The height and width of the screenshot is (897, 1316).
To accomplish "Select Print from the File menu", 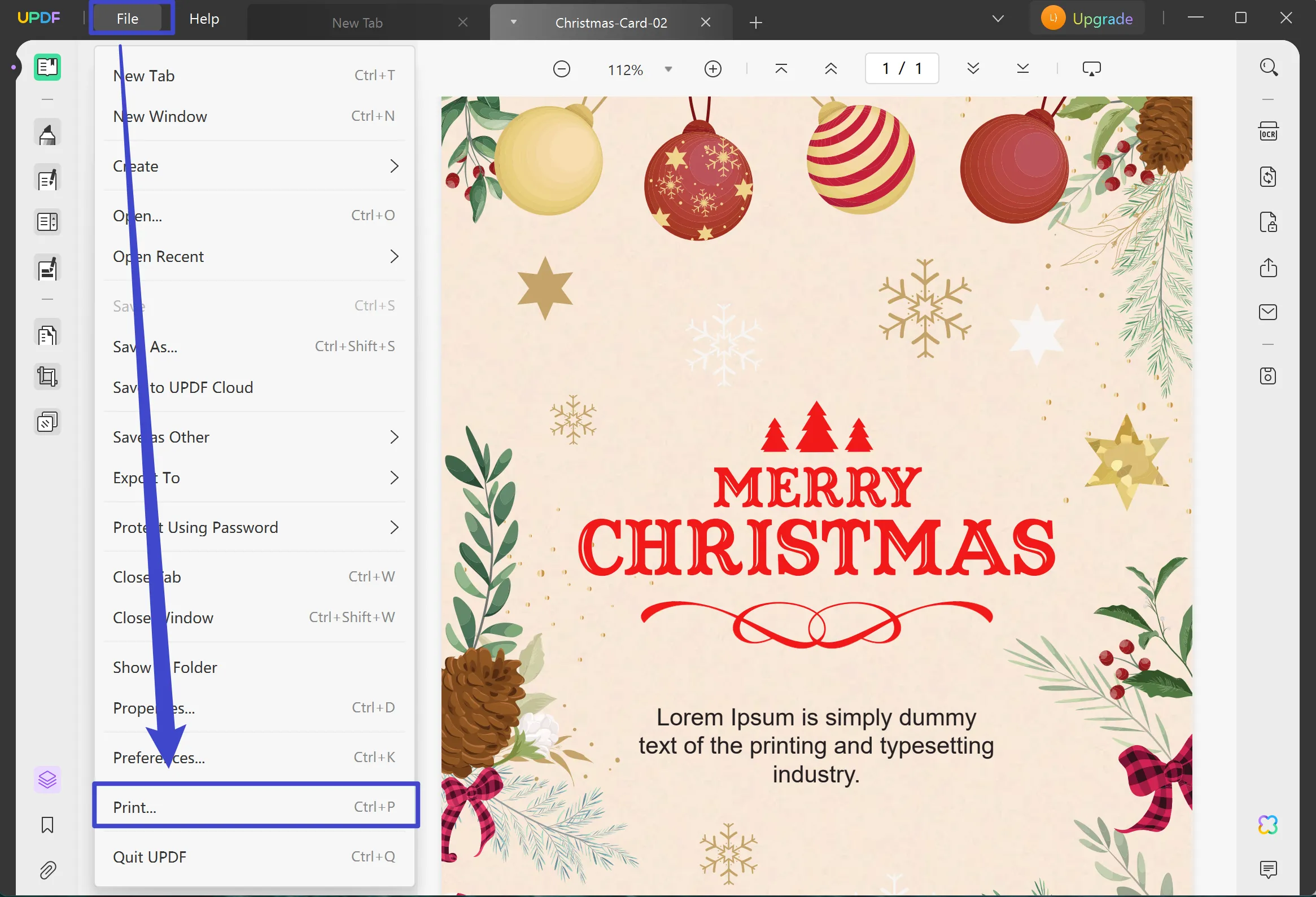I will click(x=255, y=806).
